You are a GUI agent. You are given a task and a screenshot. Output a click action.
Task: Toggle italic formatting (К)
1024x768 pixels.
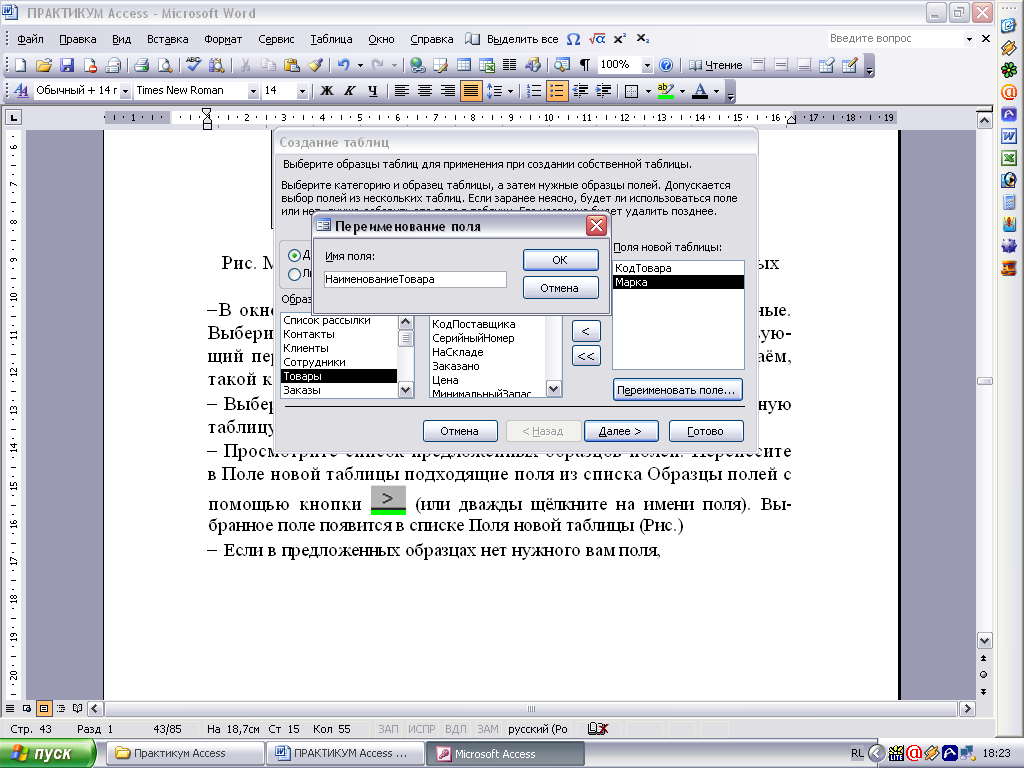click(349, 90)
